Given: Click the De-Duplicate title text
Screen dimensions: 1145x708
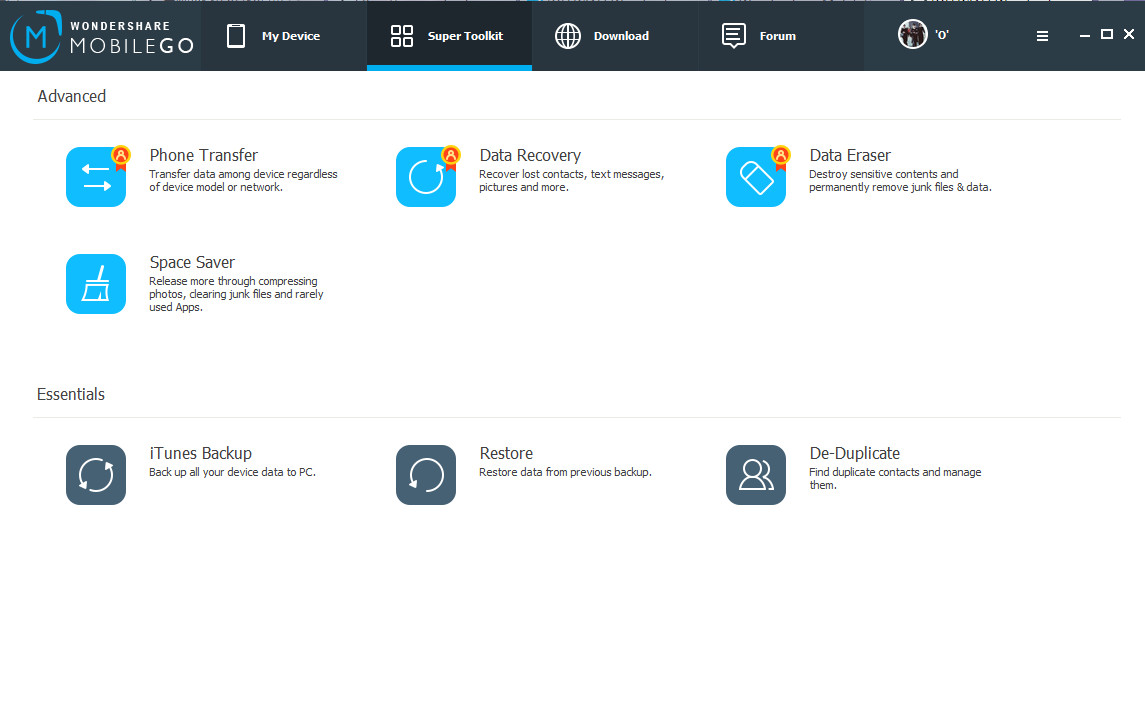Looking at the screenshot, I should point(854,453).
